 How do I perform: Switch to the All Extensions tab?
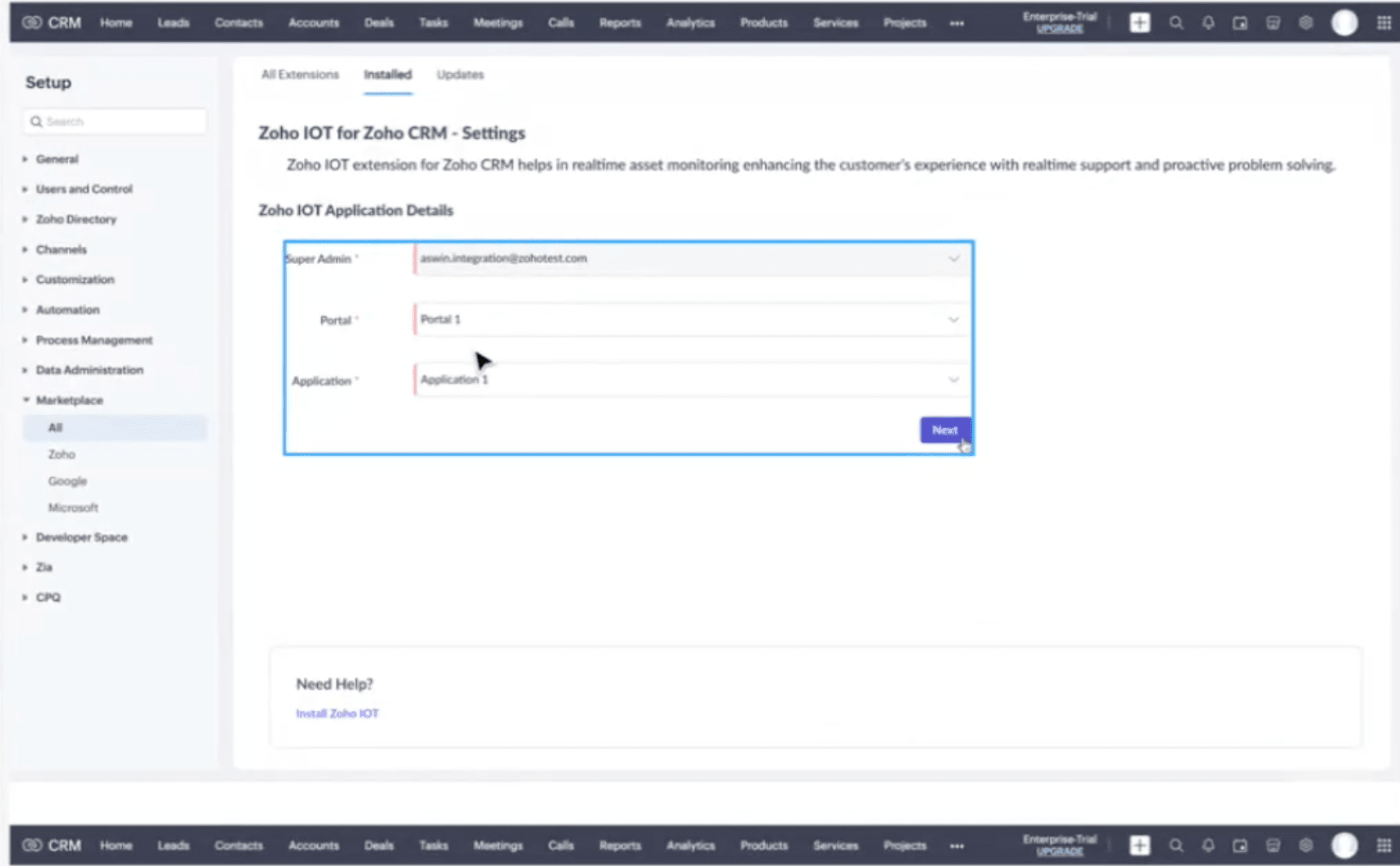coord(300,75)
